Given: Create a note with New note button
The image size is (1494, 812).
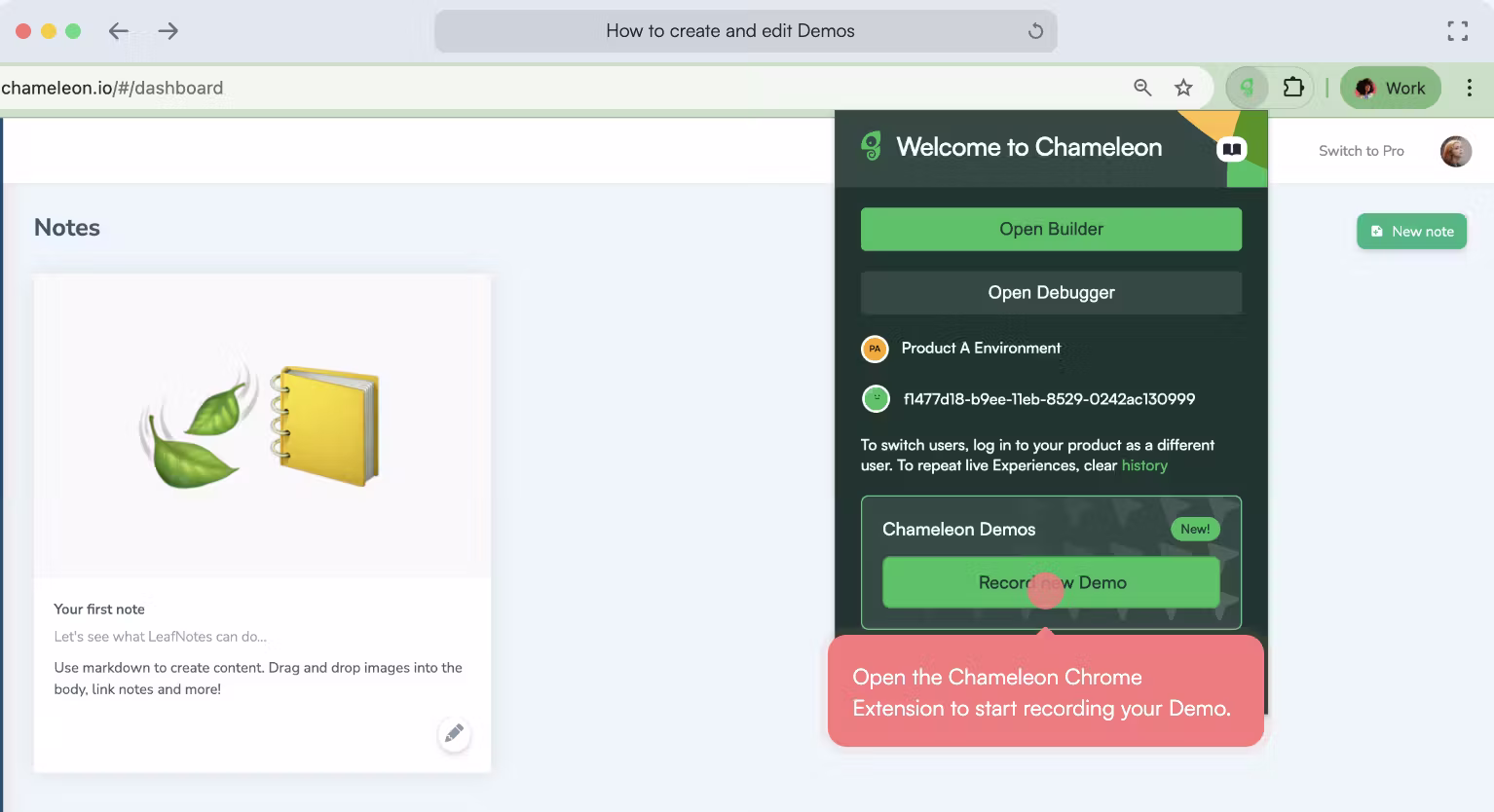Looking at the screenshot, I should click(x=1411, y=231).
